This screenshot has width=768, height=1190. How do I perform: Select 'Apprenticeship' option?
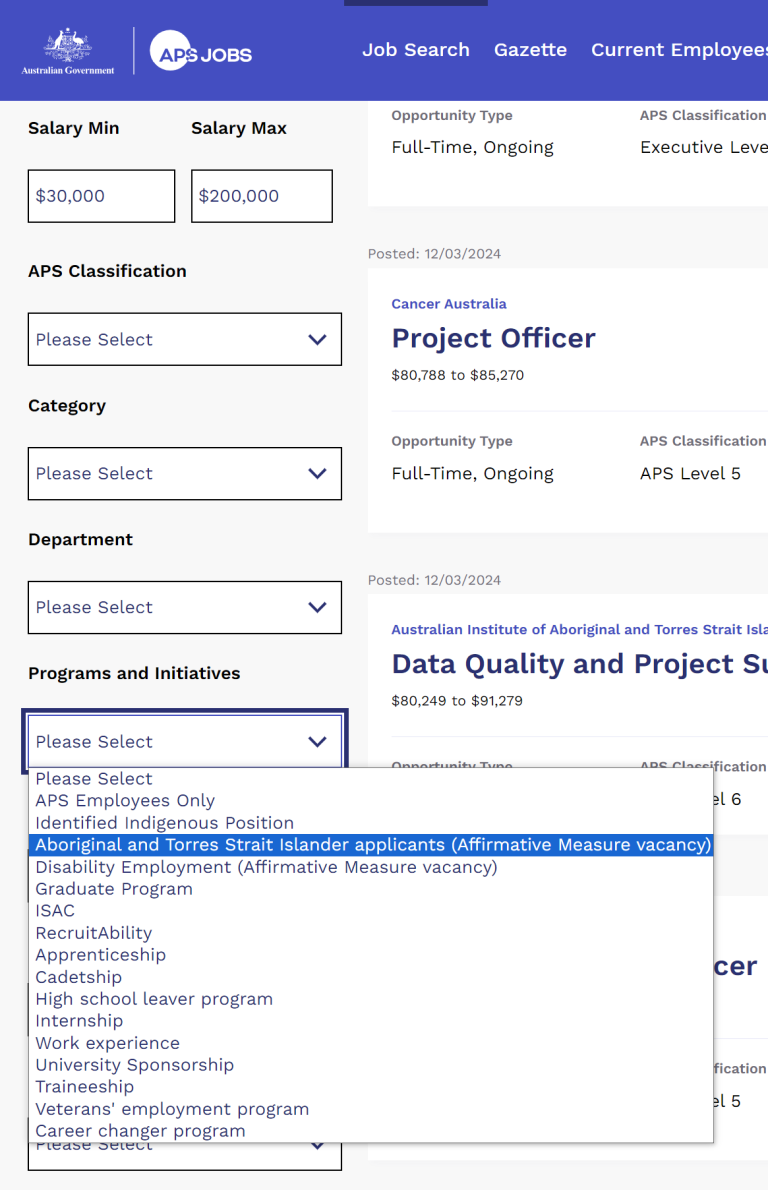tap(370, 955)
